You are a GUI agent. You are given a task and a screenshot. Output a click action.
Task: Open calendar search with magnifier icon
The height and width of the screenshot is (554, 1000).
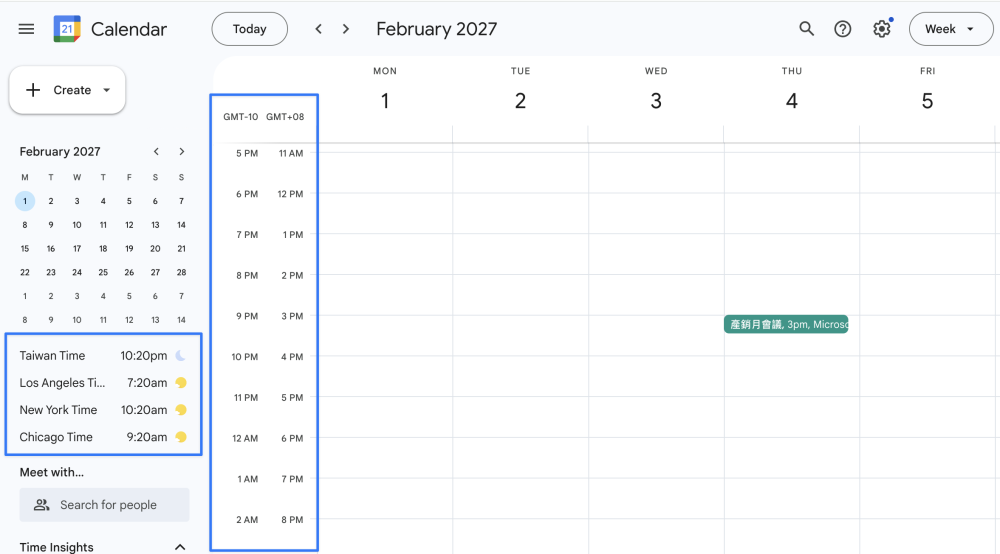[806, 29]
